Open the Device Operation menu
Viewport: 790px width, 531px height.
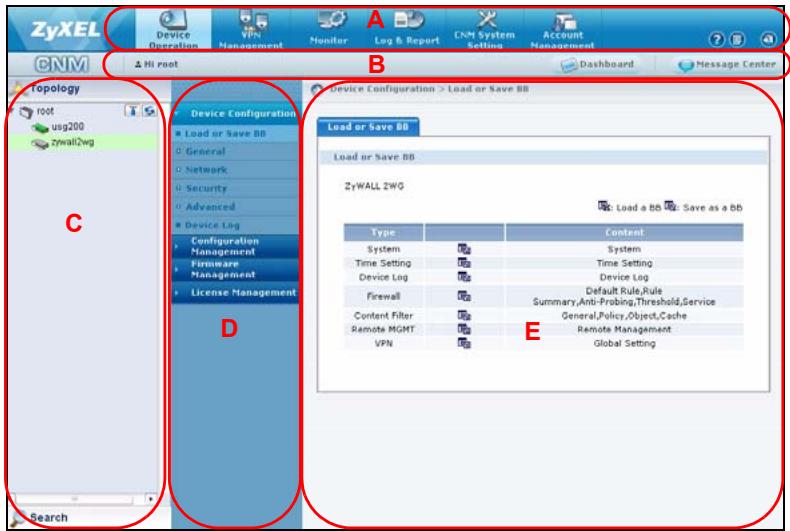tap(173, 29)
